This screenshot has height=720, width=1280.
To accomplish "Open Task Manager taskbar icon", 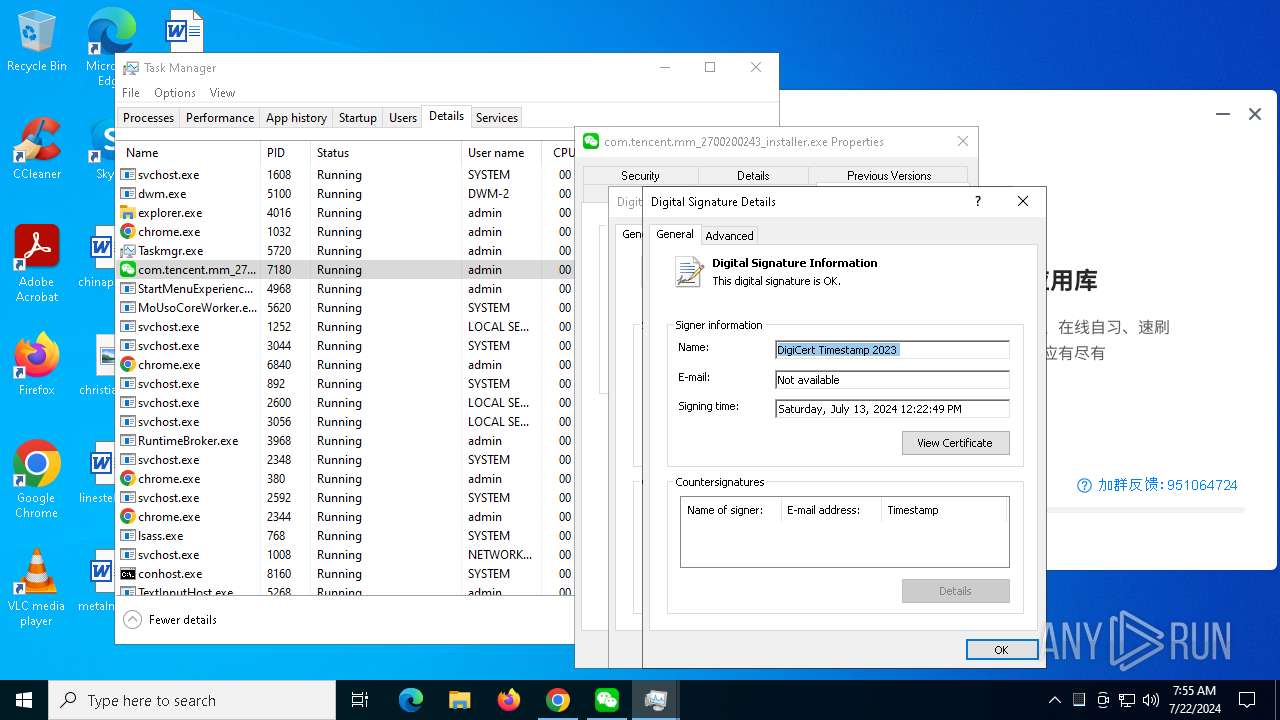I will 656,700.
